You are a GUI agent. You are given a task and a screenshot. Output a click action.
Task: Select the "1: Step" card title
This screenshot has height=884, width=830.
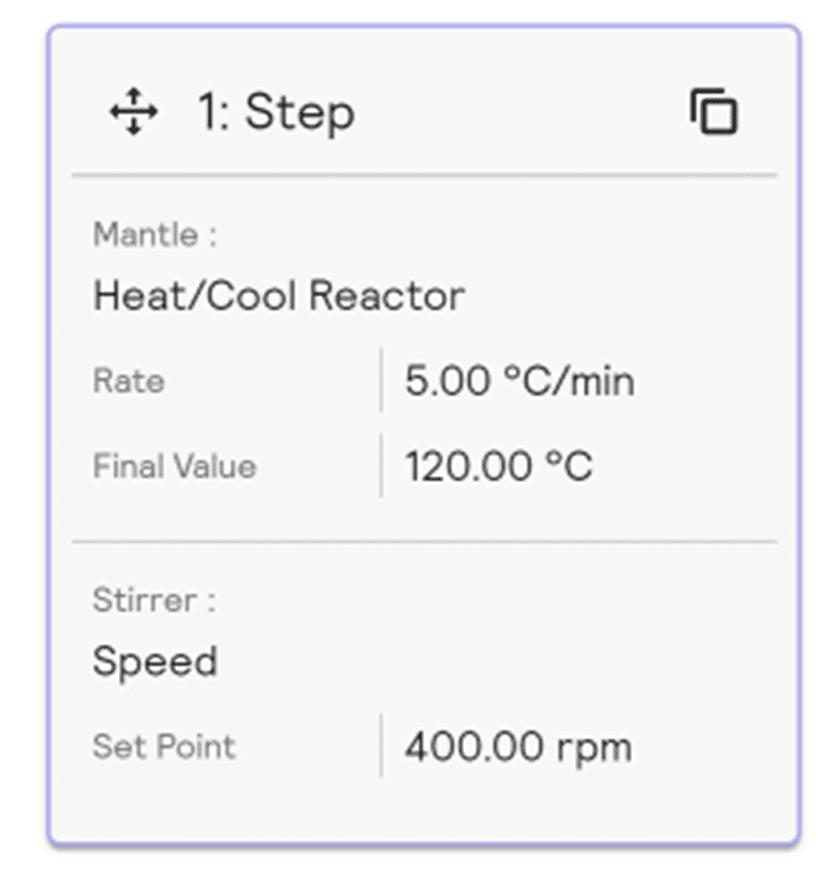275,111
